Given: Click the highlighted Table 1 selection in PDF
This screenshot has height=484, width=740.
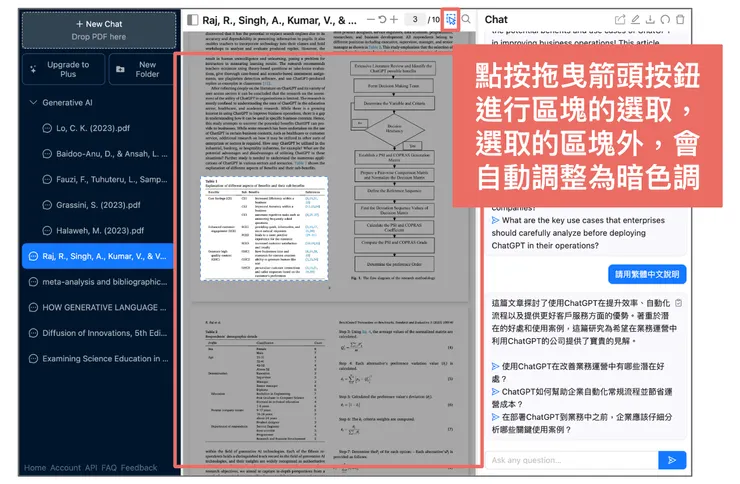Looking at the screenshot, I should pyautogui.click(x=264, y=229).
